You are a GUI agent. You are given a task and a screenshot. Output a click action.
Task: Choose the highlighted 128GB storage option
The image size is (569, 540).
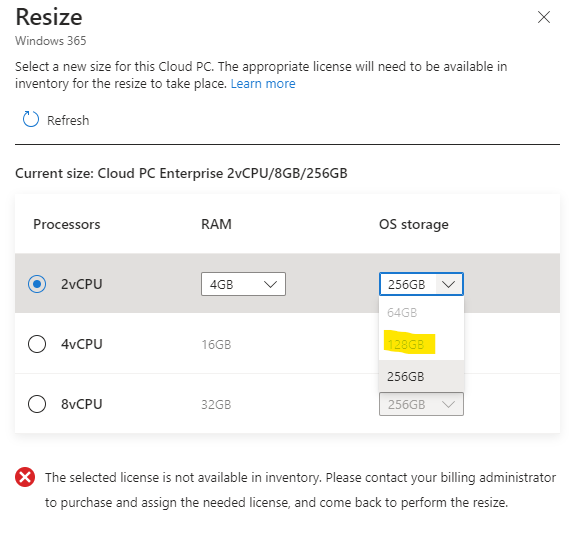pos(421,344)
